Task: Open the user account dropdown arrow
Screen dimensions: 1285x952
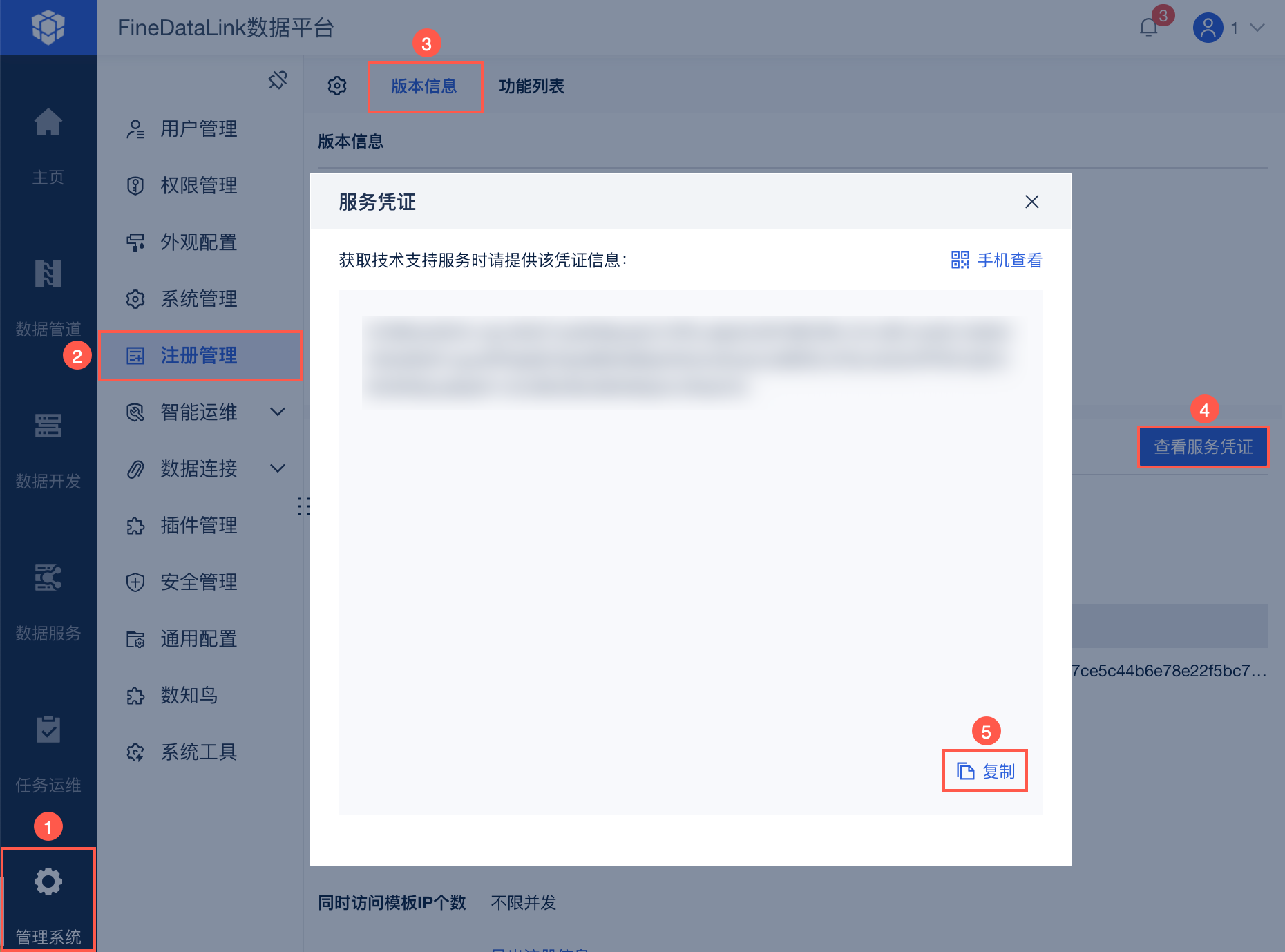Action: pyautogui.click(x=1257, y=28)
